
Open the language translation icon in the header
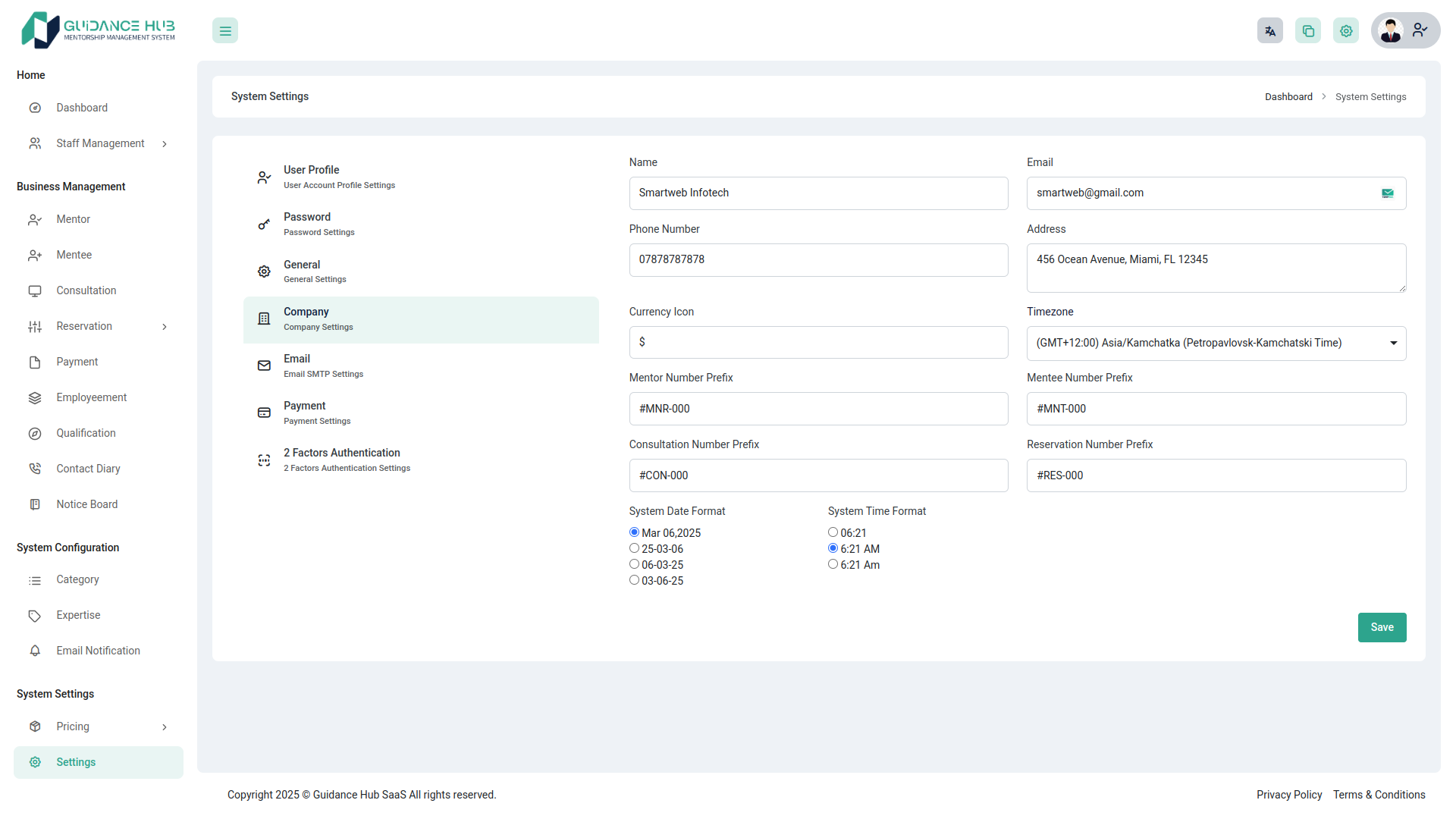pos(1270,30)
